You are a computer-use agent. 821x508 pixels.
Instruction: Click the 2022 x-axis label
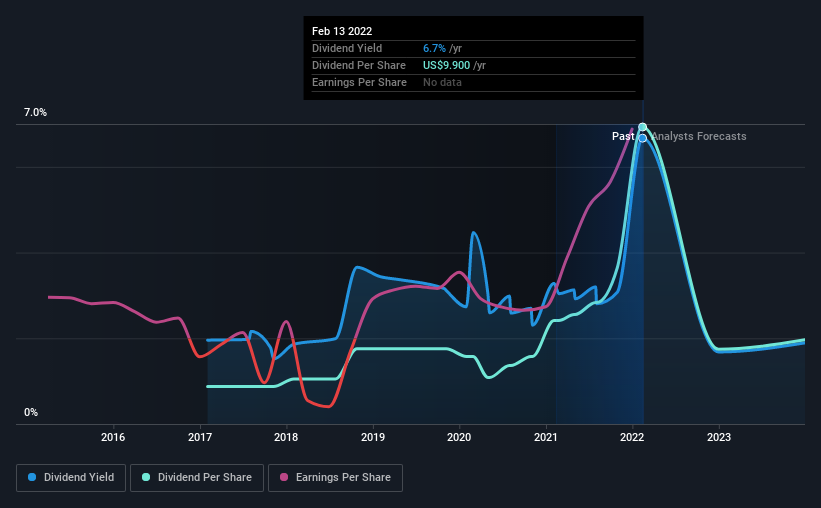coord(632,437)
